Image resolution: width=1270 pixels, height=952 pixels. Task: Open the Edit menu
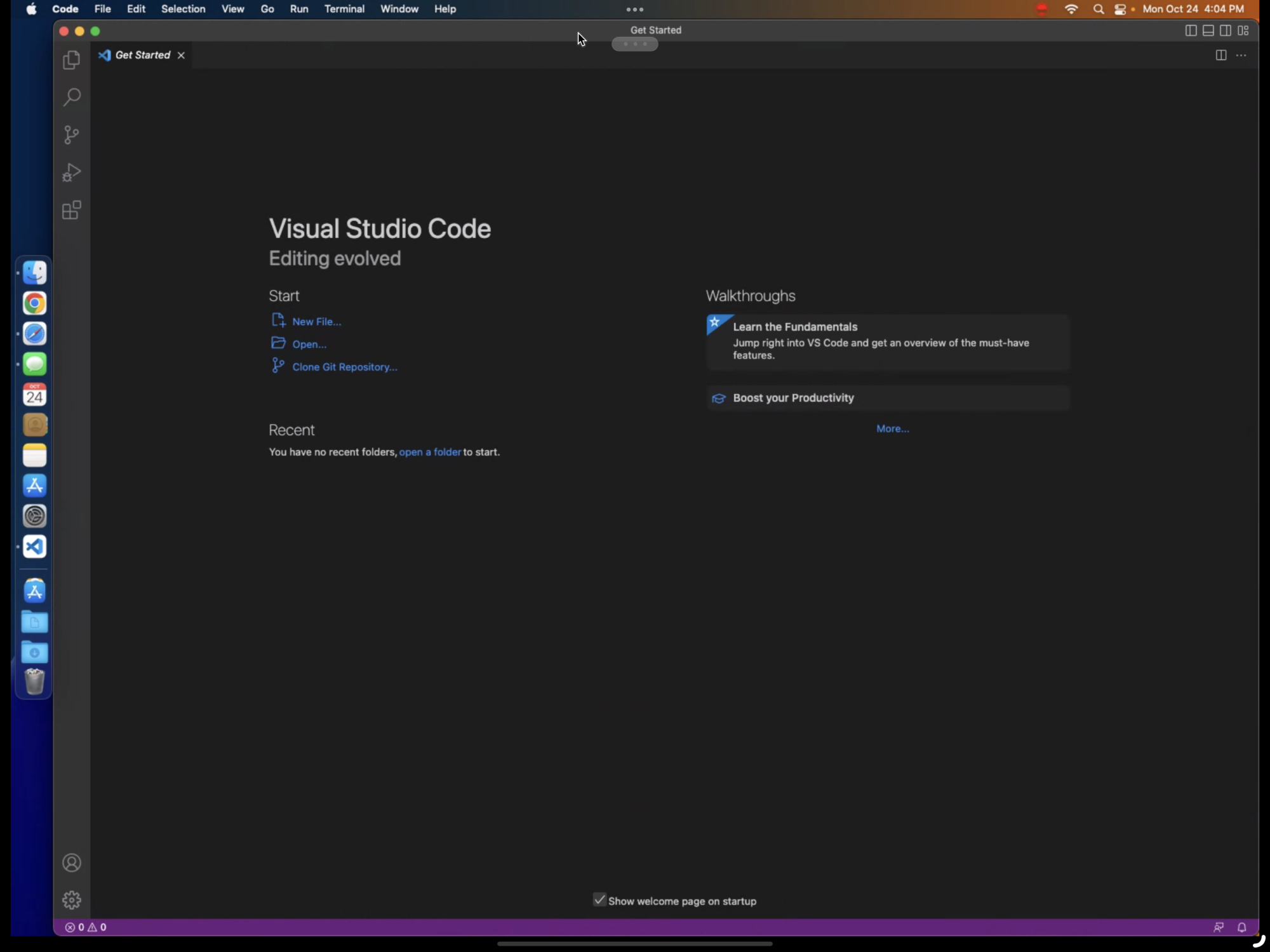pyautogui.click(x=136, y=9)
